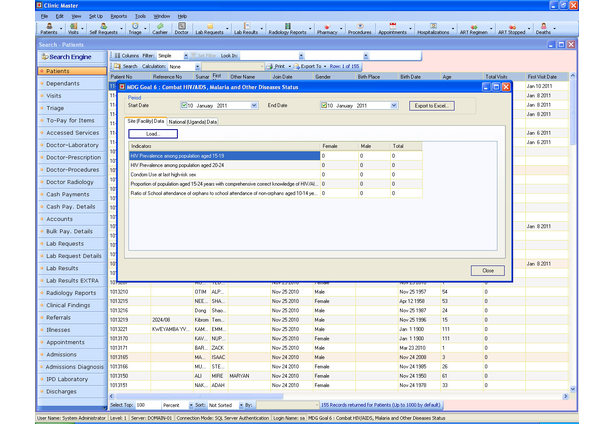Toggle the Start Date checkbox
The width and height of the screenshot is (615, 424).
coord(184,105)
